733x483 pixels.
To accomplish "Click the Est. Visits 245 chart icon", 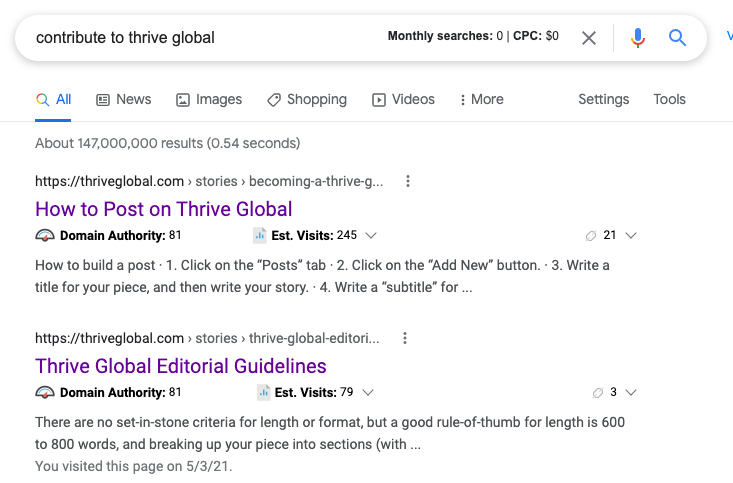I will (259, 235).
